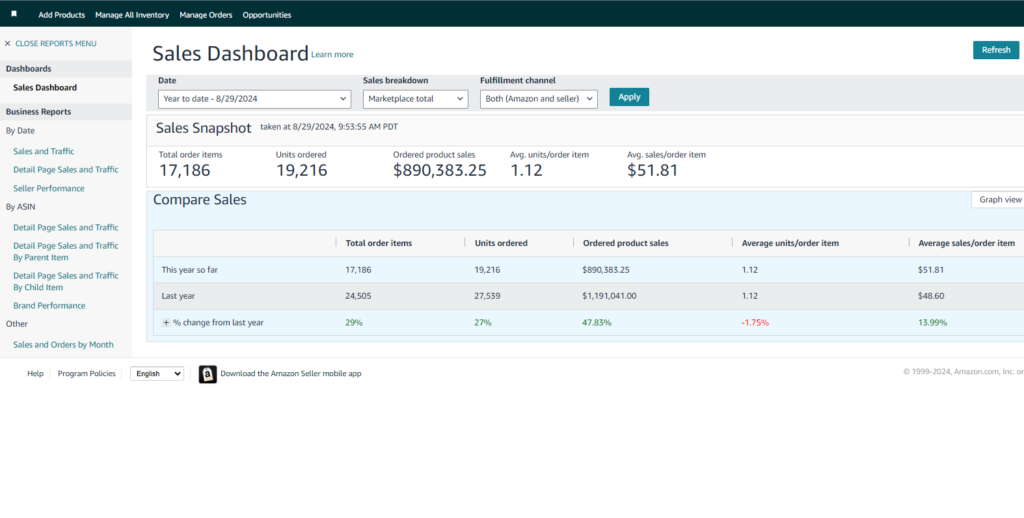The height and width of the screenshot is (518, 1024).
Task: Open the Sales breakdown dropdown
Action: (415, 99)
